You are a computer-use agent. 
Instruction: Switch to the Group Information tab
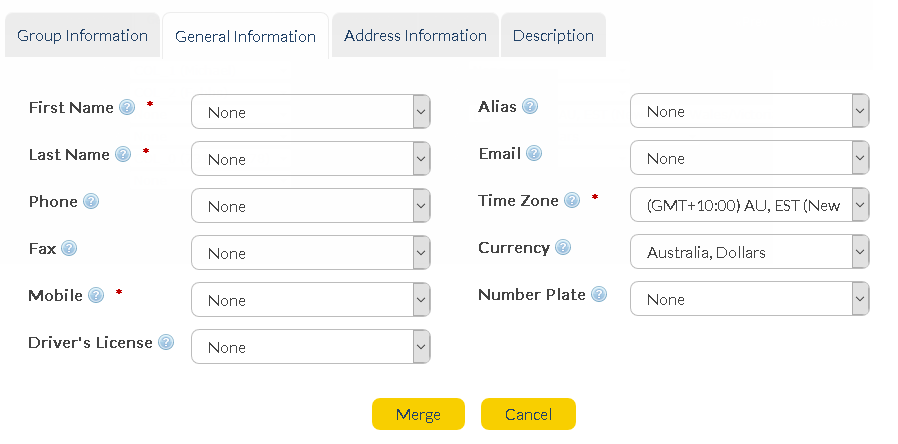pyautogui.click(x=82, y=36)
